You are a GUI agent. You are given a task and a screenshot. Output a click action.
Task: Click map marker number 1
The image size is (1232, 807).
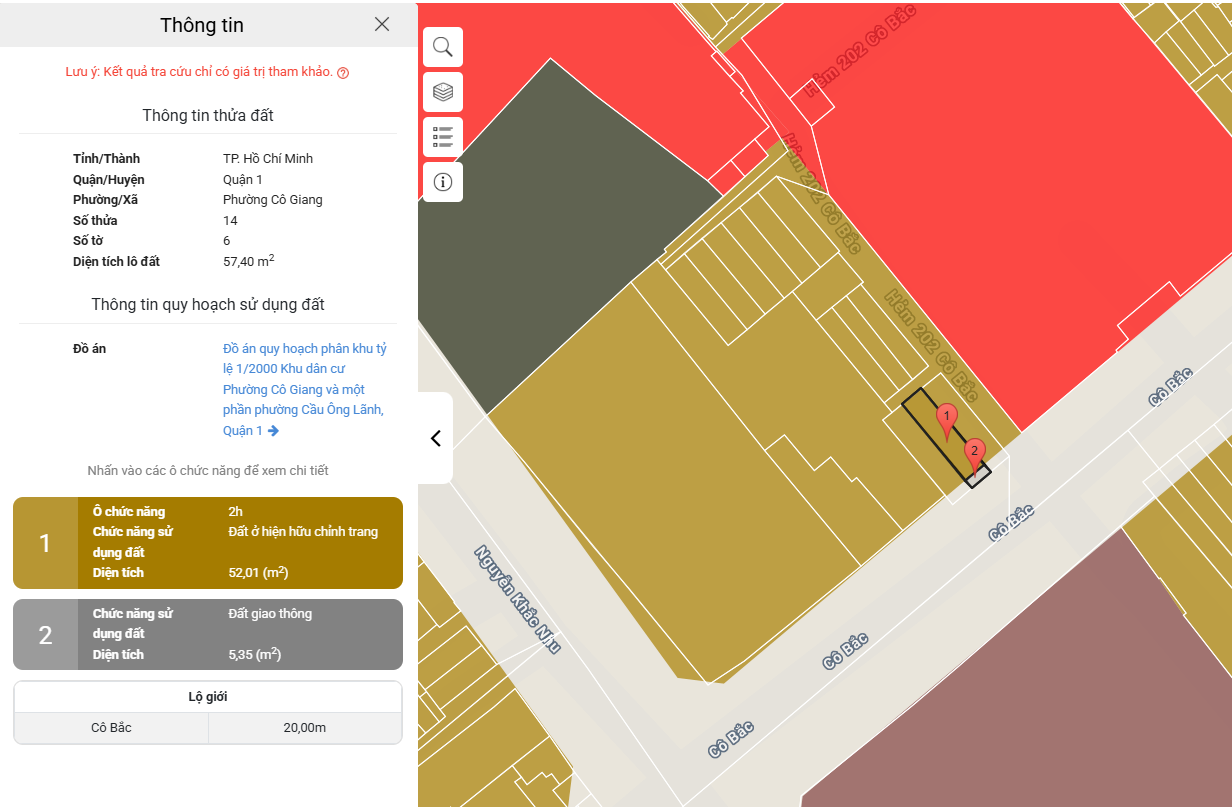pyautogui.click(x=946, y=420)
